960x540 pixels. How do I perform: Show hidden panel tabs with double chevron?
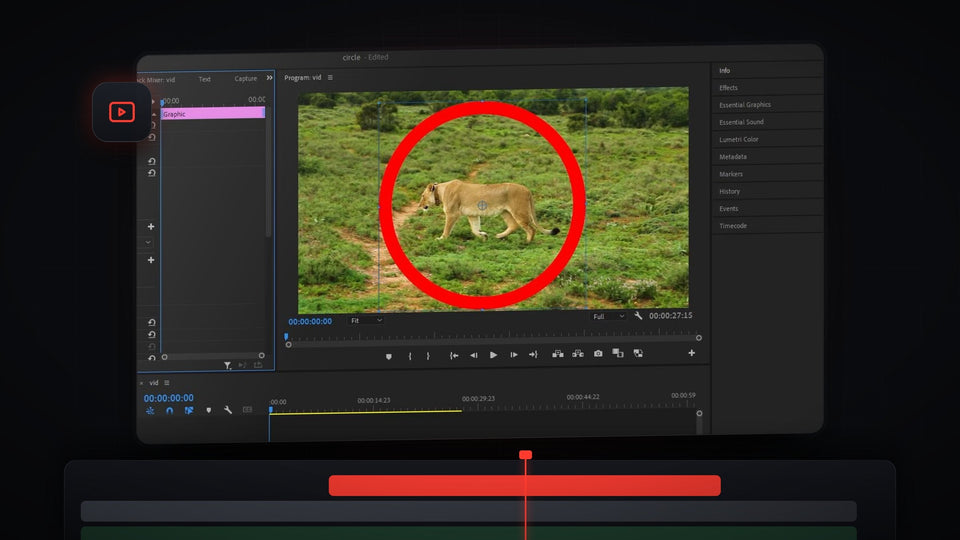[x=269, y=78]
